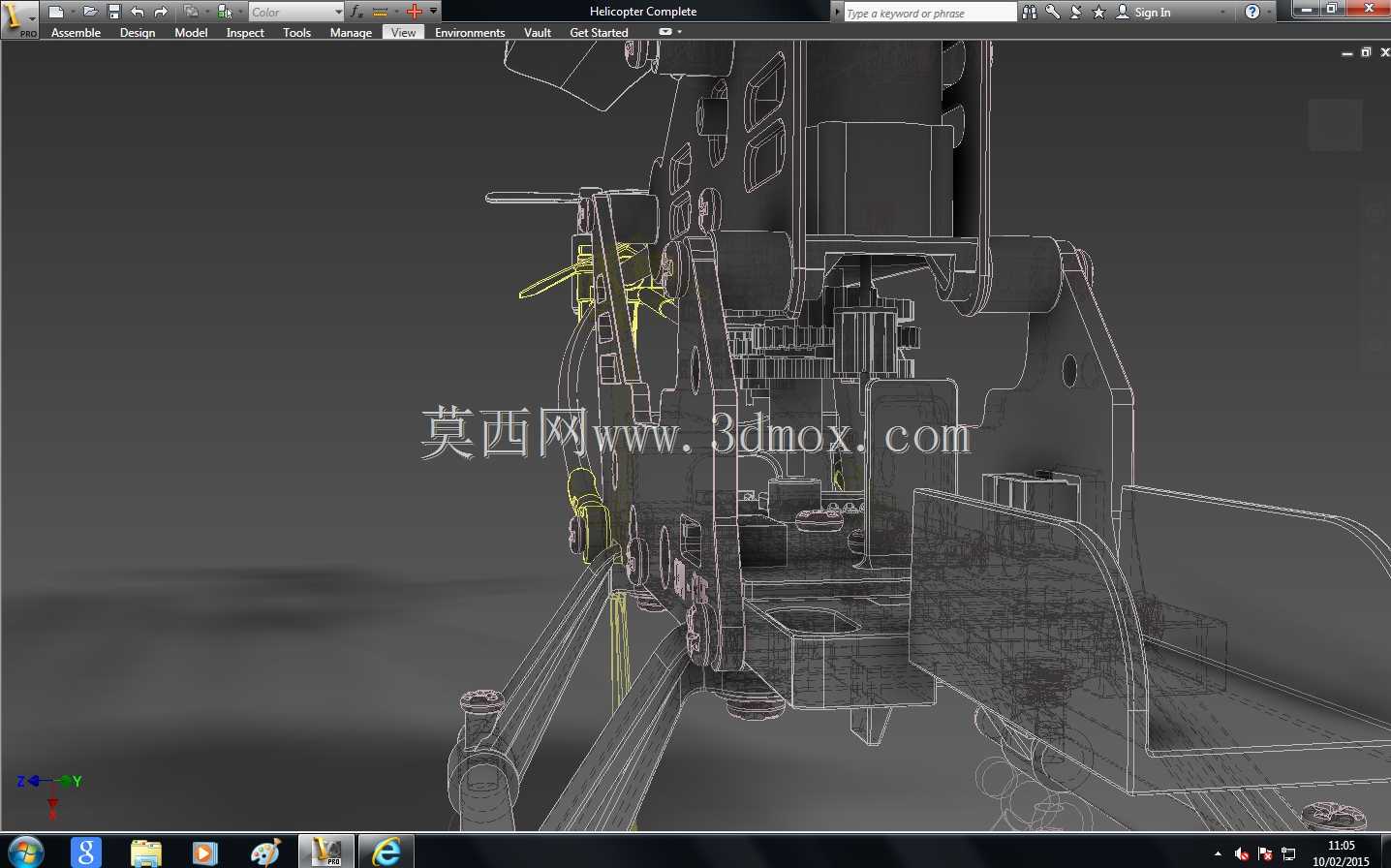Viewport: 1391px width, 868px height.
Task: Open Paint from the taskbar
Action: coord(265,852)
